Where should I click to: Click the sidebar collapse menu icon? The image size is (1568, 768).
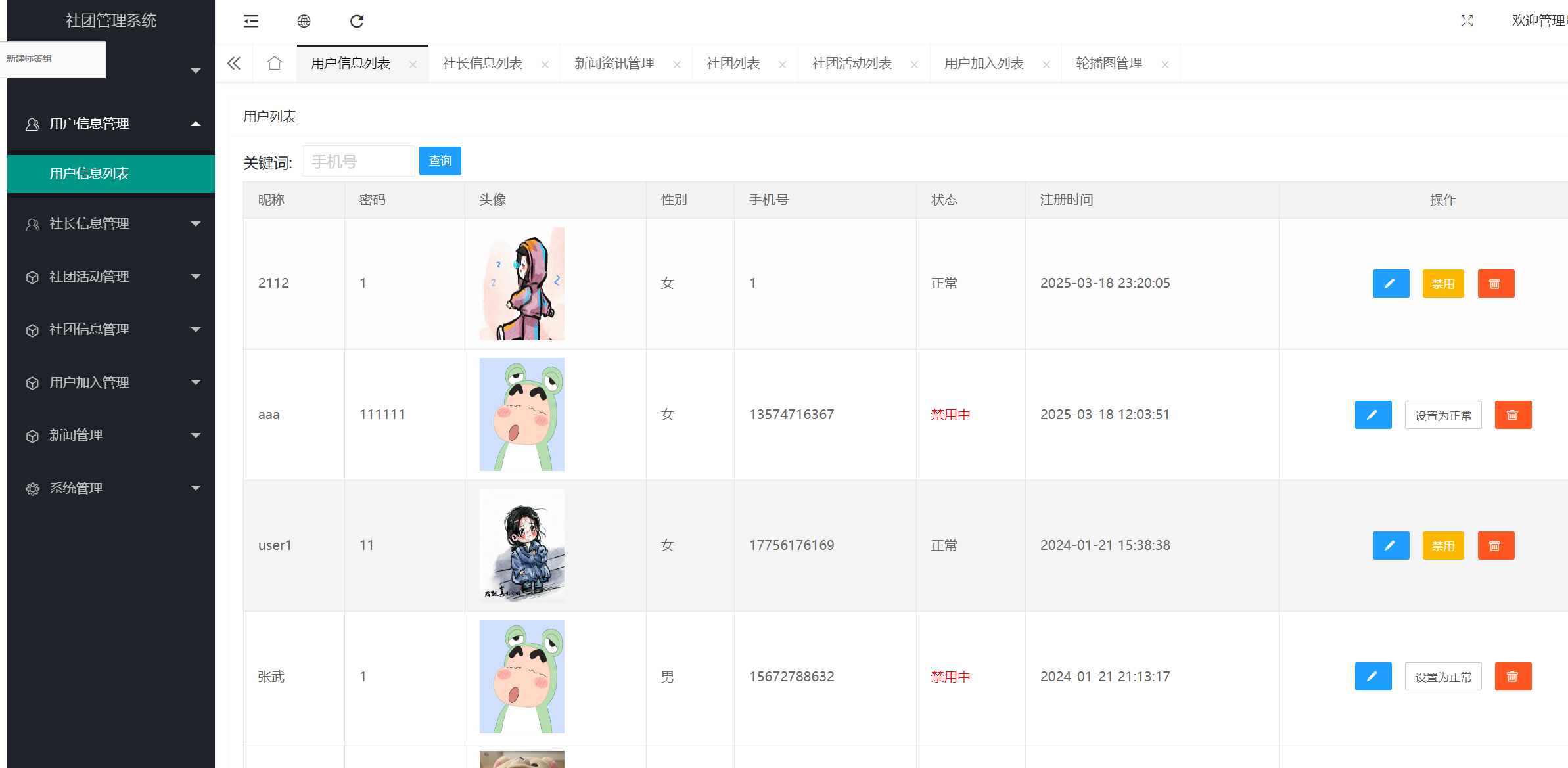pos(251,22)
